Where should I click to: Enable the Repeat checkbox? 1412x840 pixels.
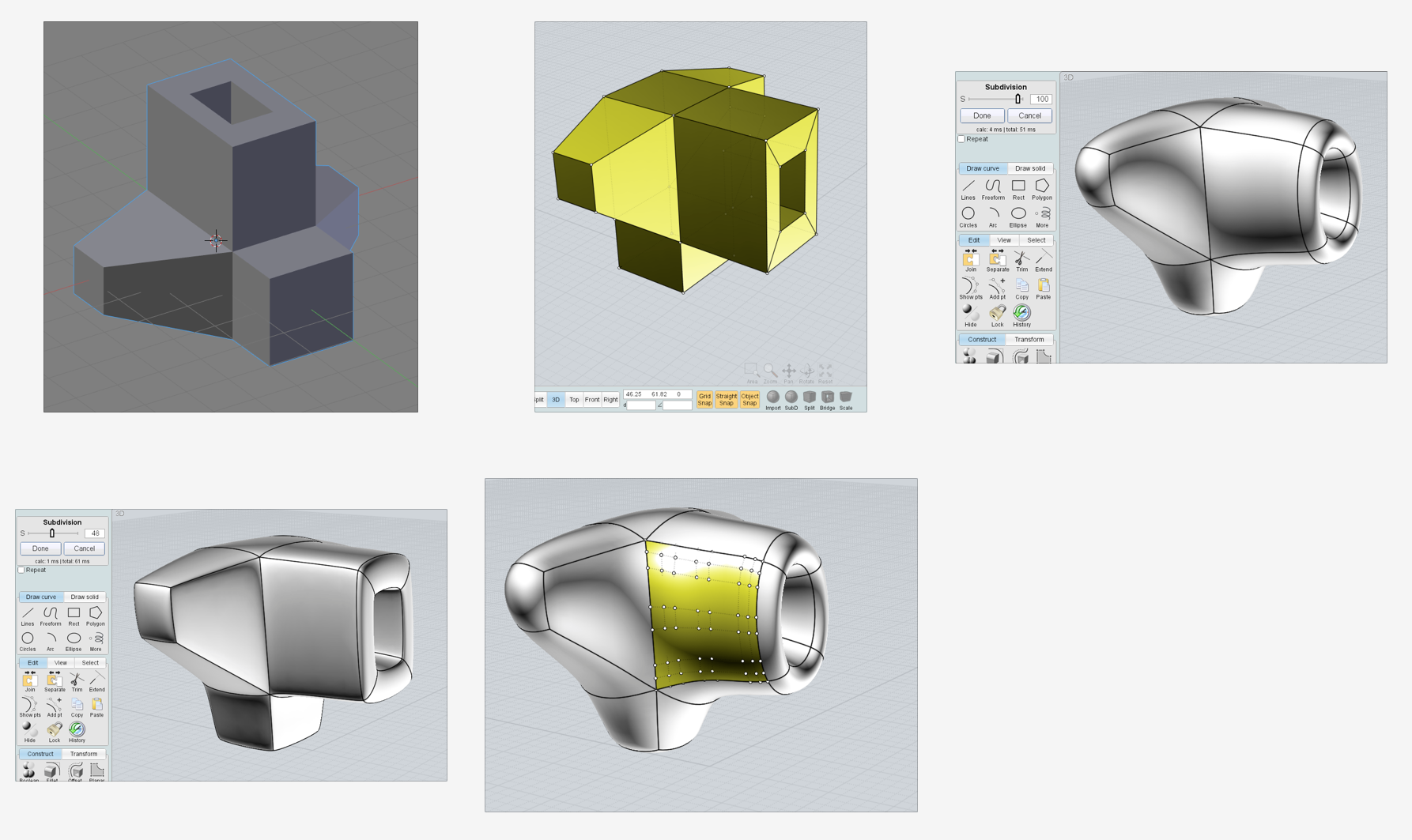(21, 569)
